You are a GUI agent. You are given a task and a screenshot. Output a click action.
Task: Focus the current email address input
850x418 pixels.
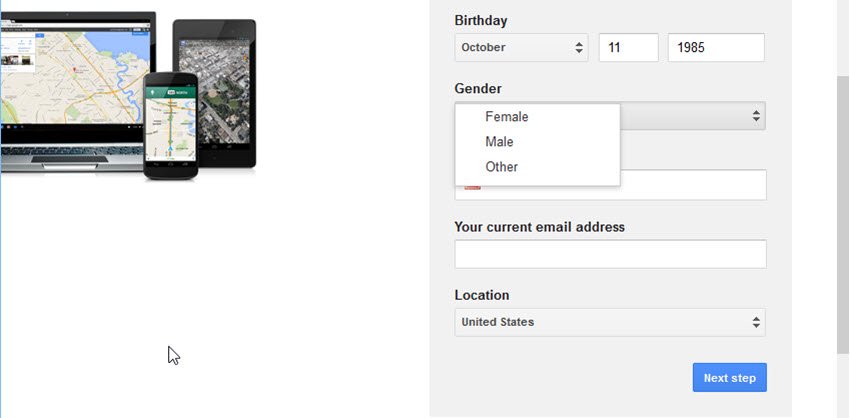click(610, 254)
